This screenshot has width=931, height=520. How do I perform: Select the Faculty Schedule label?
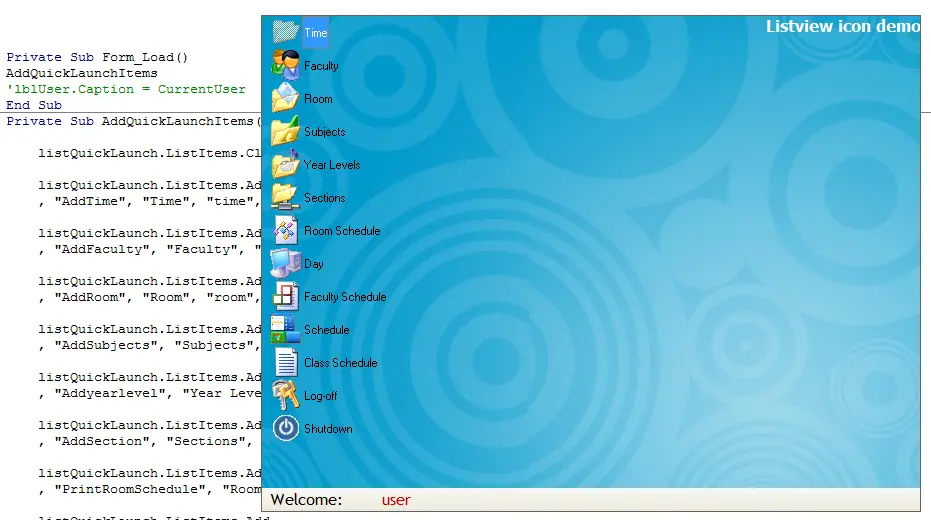[x=345, y=297]
